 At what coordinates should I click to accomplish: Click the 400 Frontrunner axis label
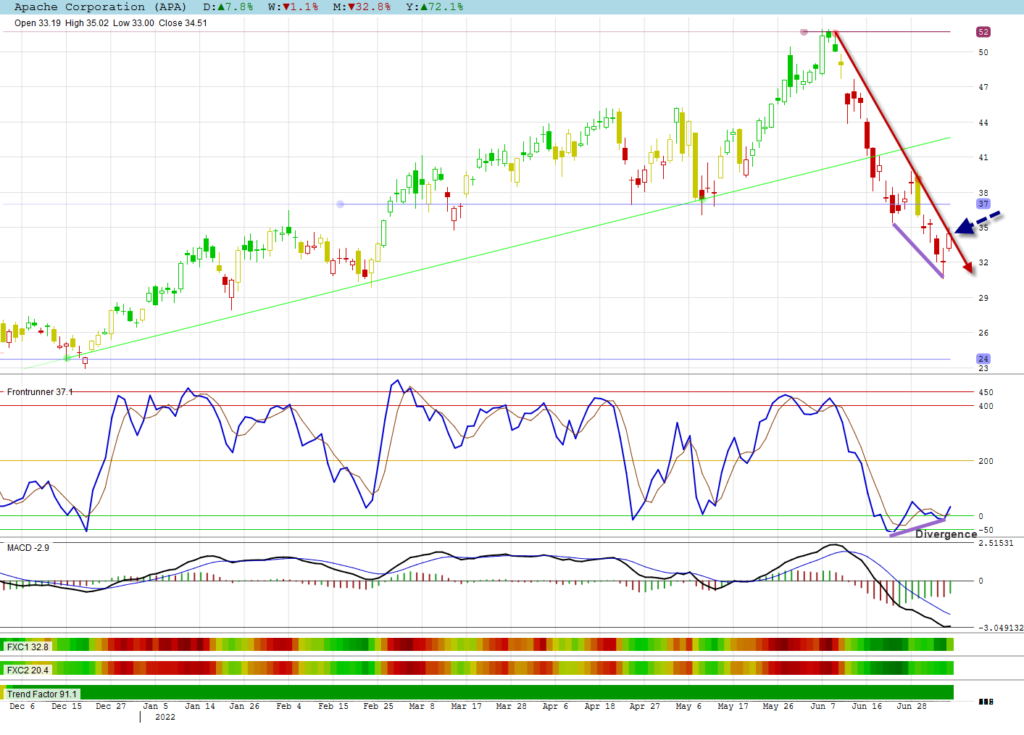pyautogui.click(x=985, y=406)
